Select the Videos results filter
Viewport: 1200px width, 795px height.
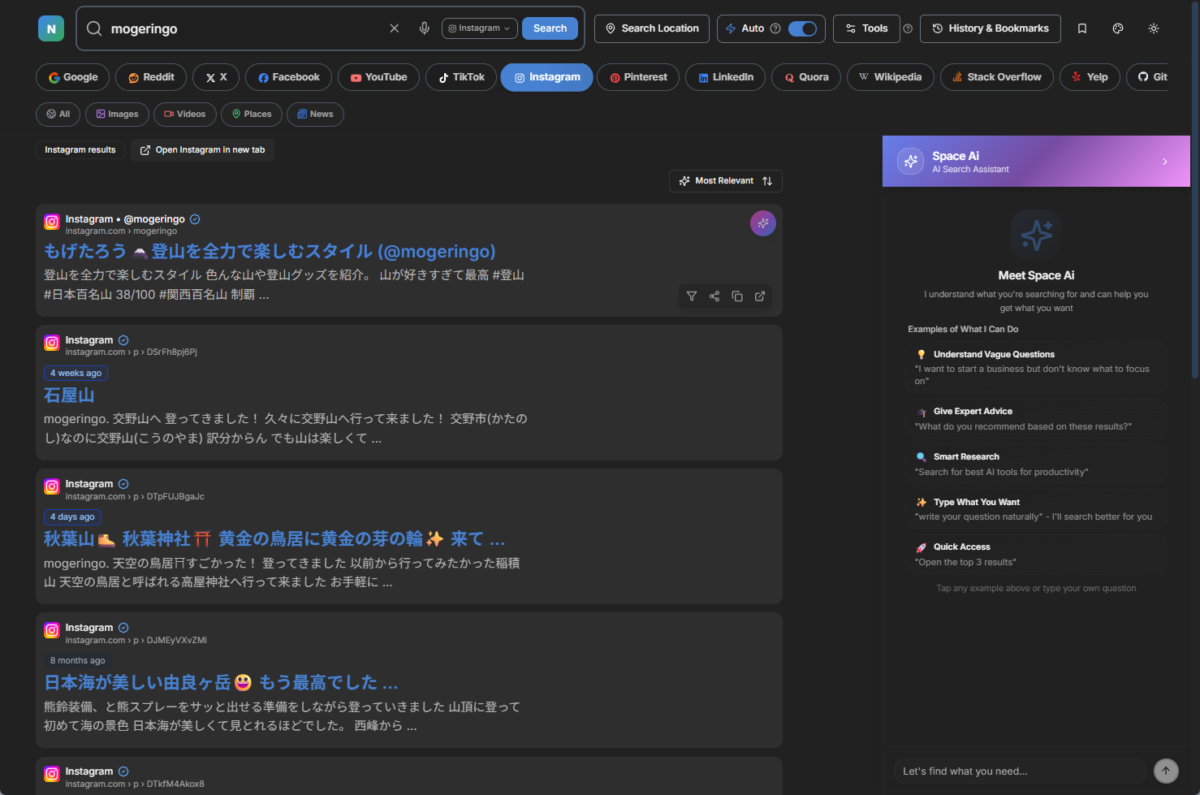click(x=184, y=113)
